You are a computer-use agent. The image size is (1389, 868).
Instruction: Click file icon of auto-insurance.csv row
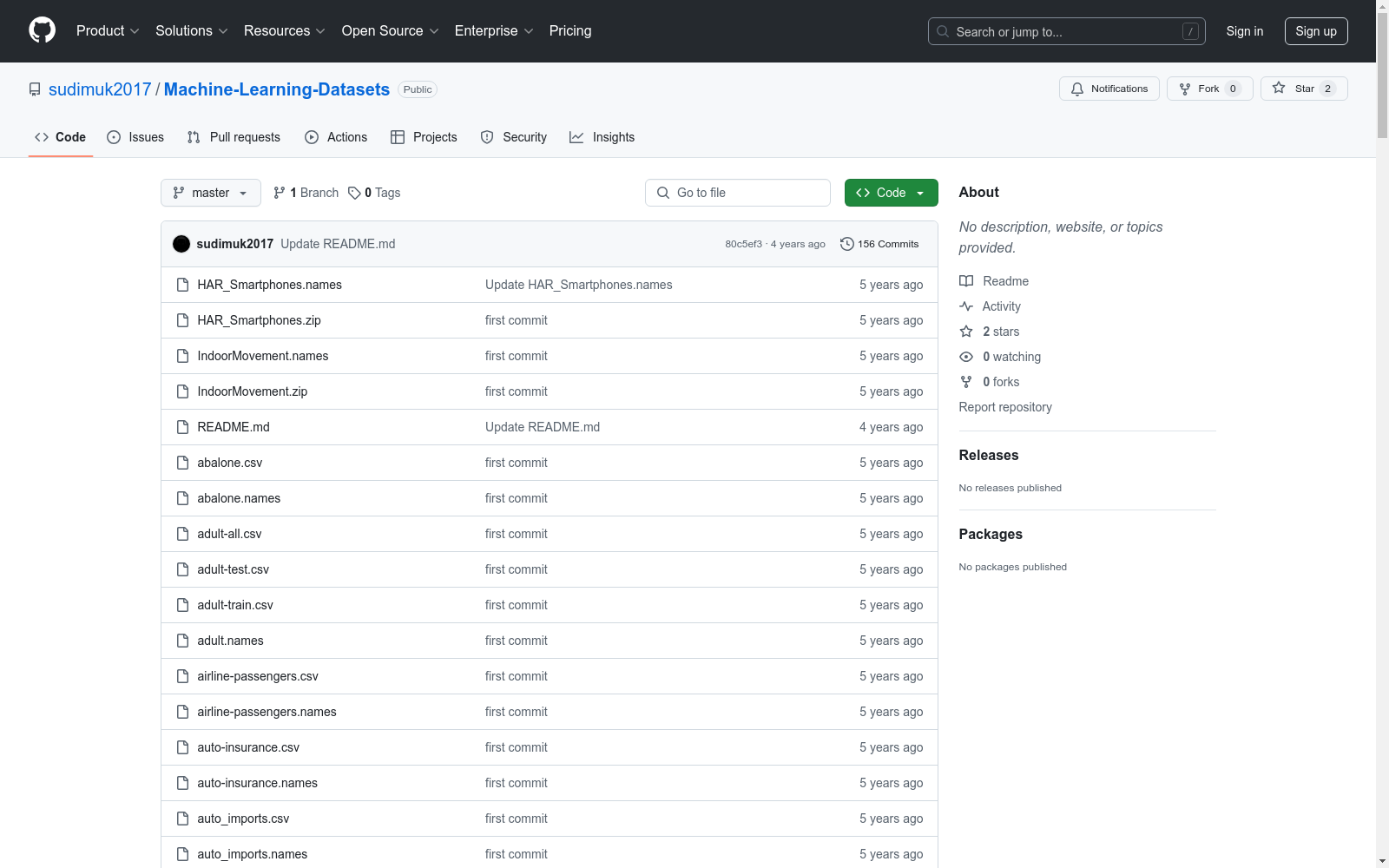[x=182, y=747]
